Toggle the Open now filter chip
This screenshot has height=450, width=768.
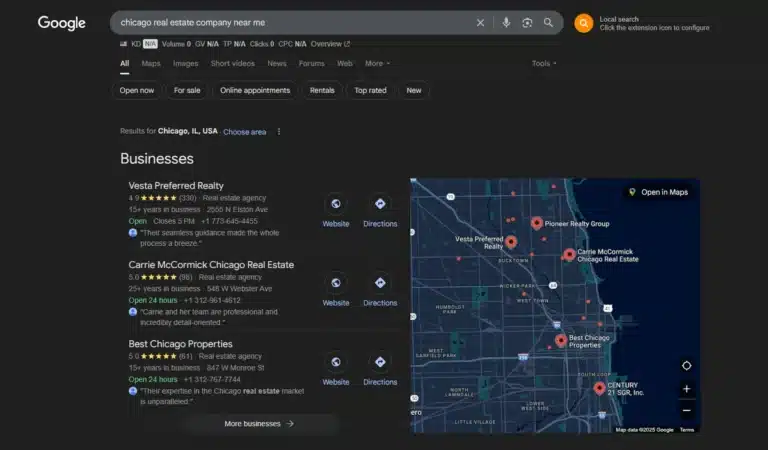[x=137, y=91]
